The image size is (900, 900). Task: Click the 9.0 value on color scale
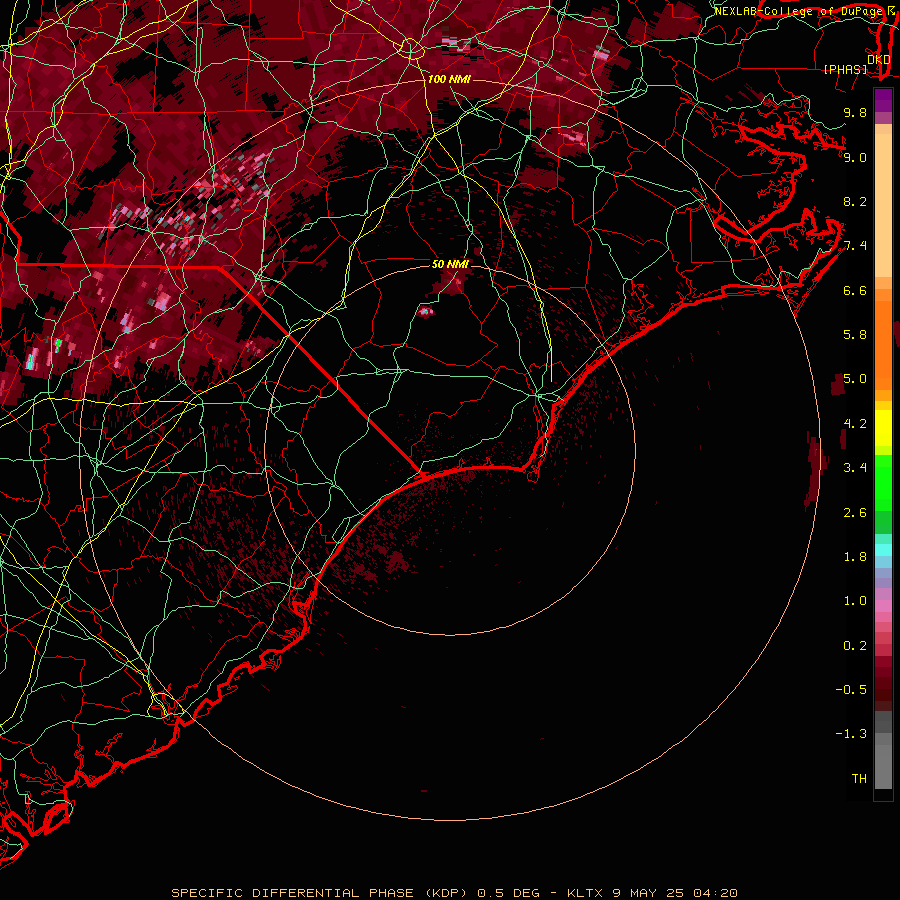pyautogui.click(x=855, y=157)
